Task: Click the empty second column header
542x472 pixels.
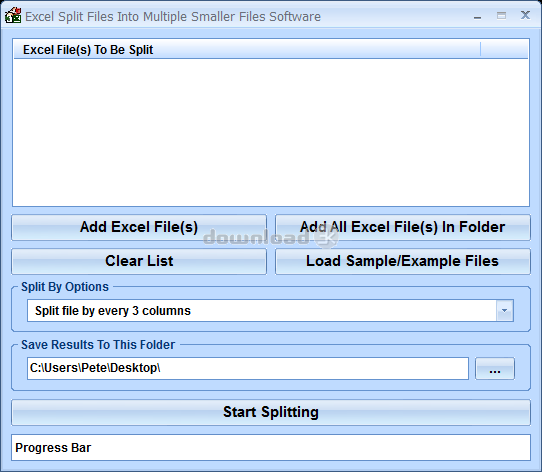Action: click(504, 49)
